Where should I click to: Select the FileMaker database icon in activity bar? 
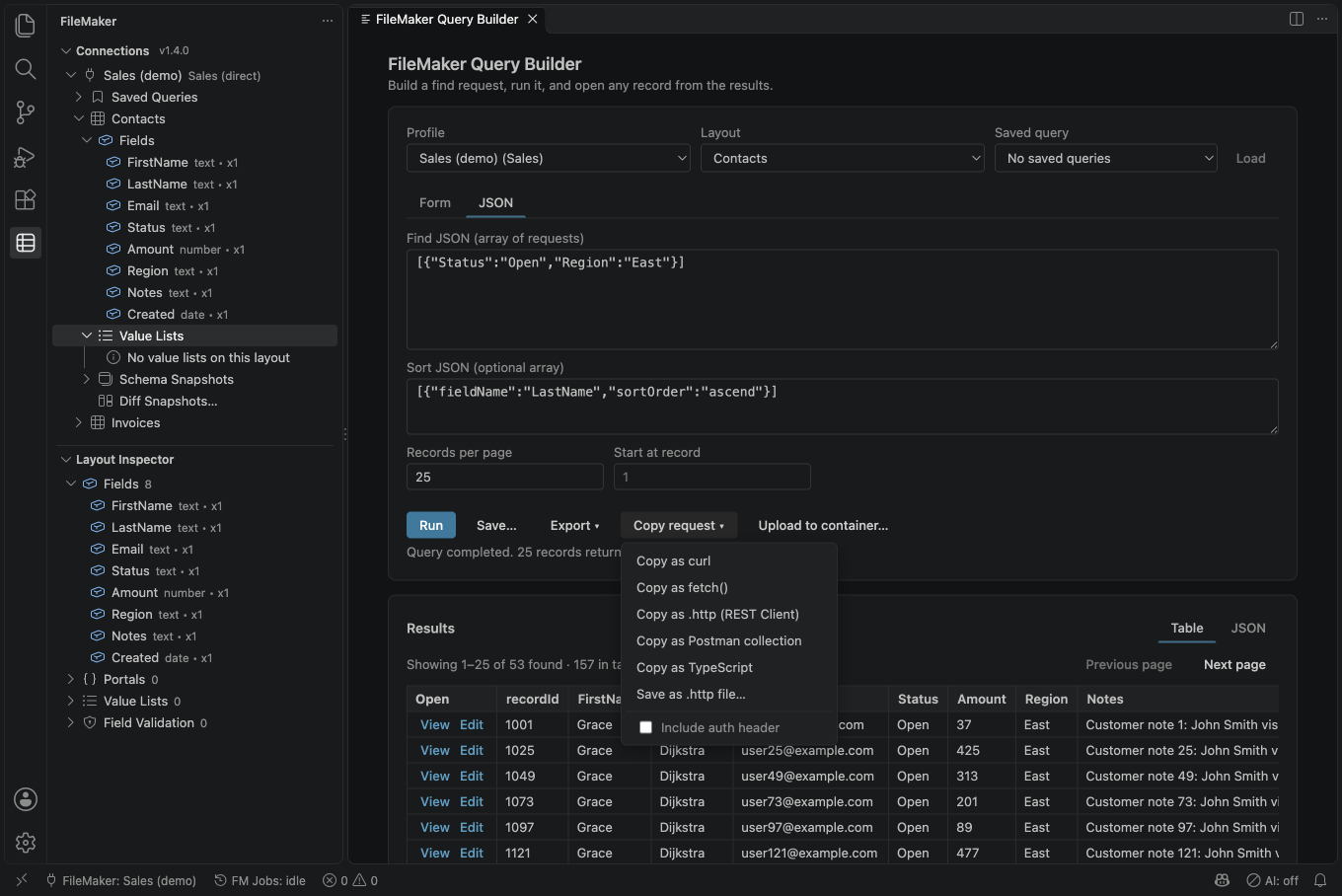tap(26, 243)
